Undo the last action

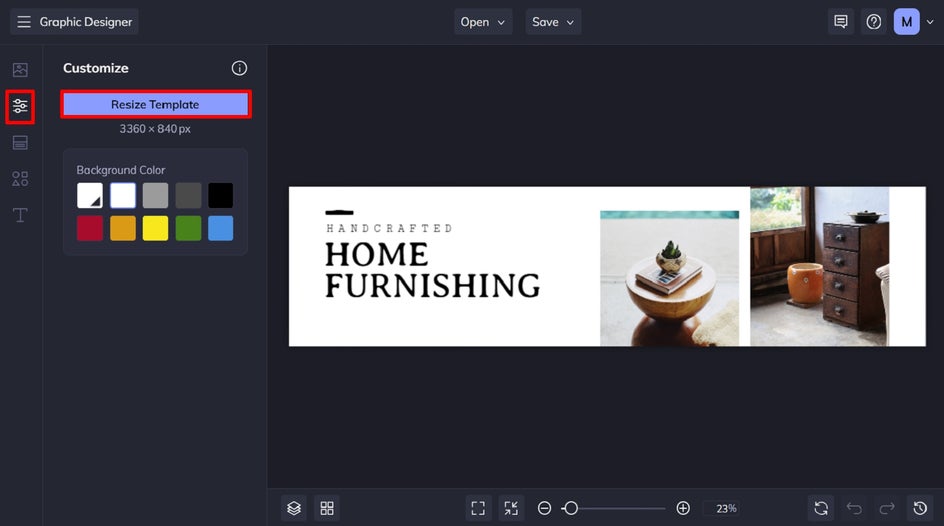854,508
